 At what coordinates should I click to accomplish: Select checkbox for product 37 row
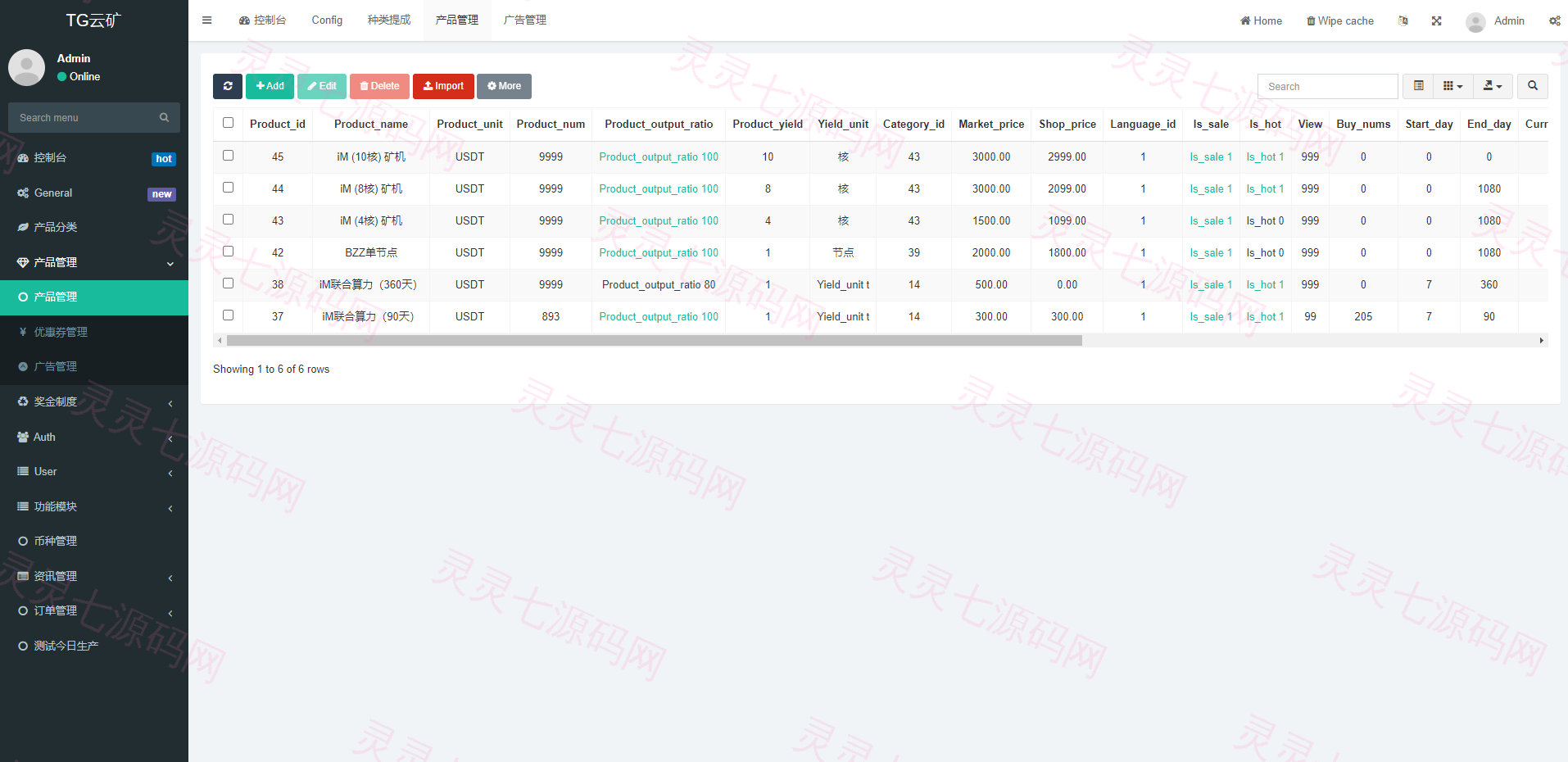228,315
